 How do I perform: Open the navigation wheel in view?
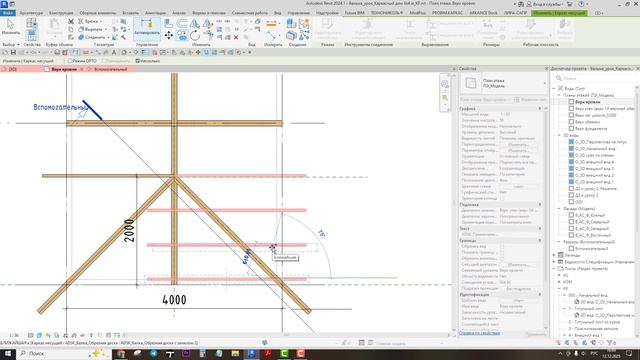[445, 84]
